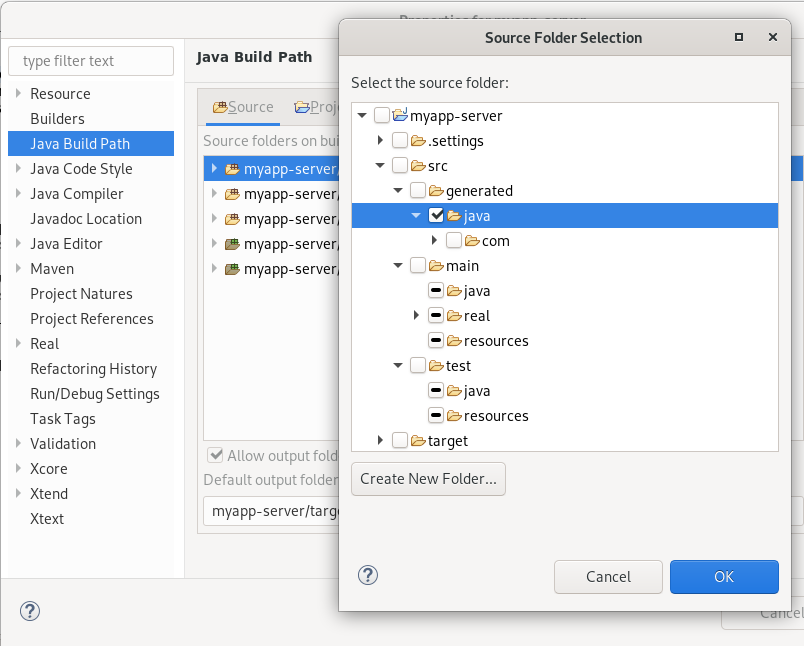Open Project References page
Viewport: 804px width, 646px height.
click(92, 318)
